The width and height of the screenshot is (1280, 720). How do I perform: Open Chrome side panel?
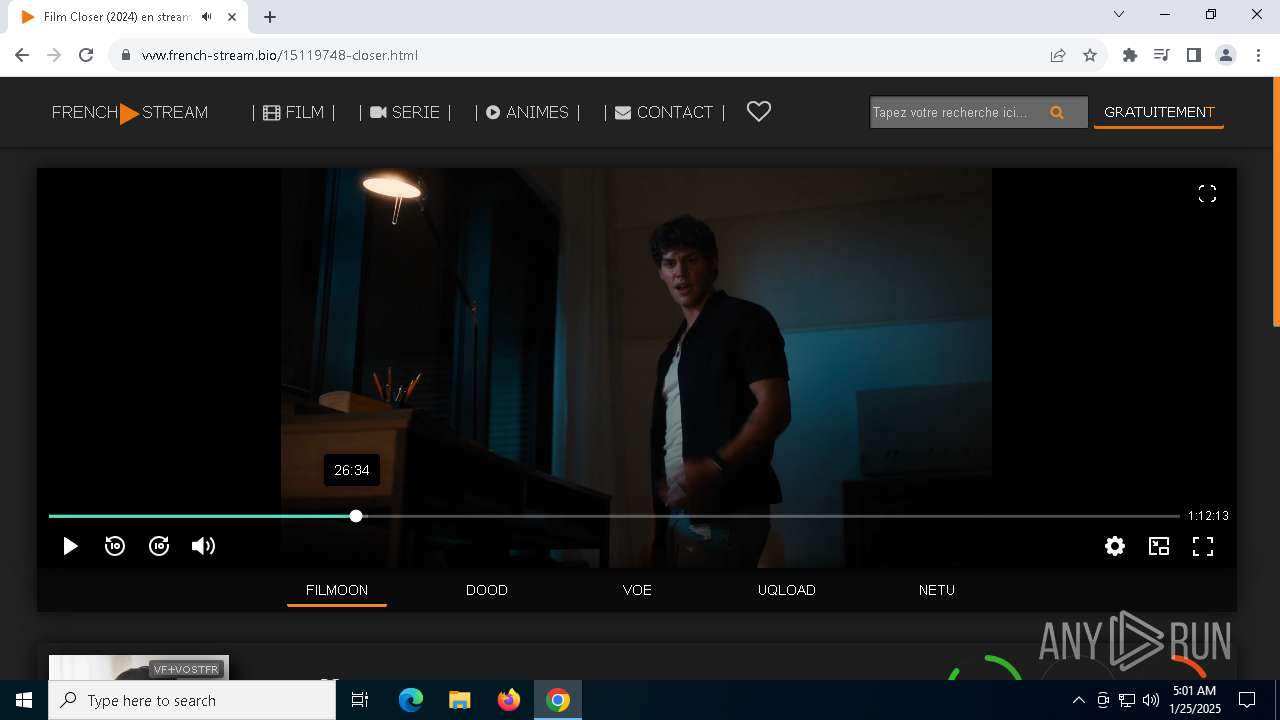coord(1194,55)
